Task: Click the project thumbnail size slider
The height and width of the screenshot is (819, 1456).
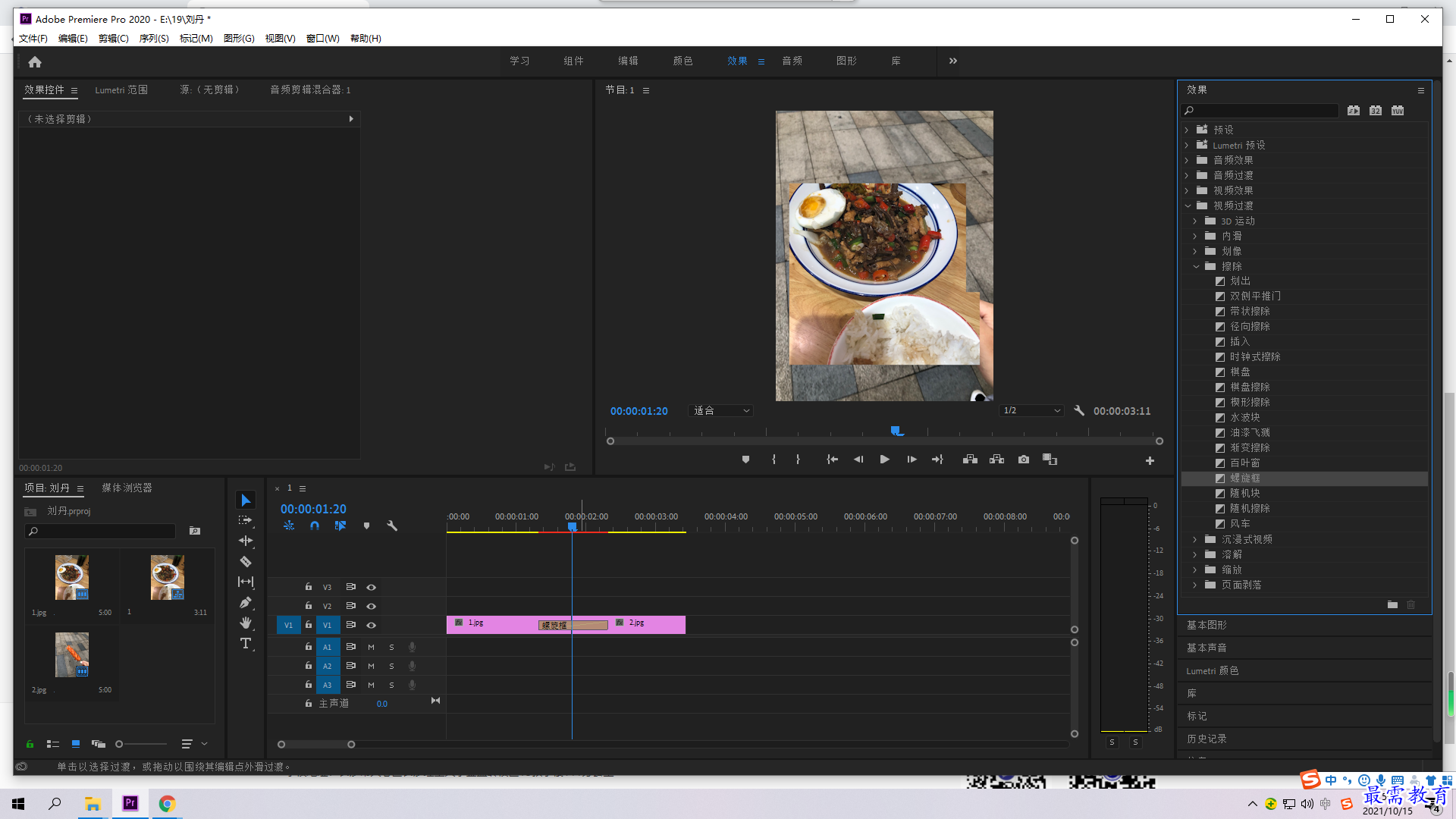Action: coord(140,745)
